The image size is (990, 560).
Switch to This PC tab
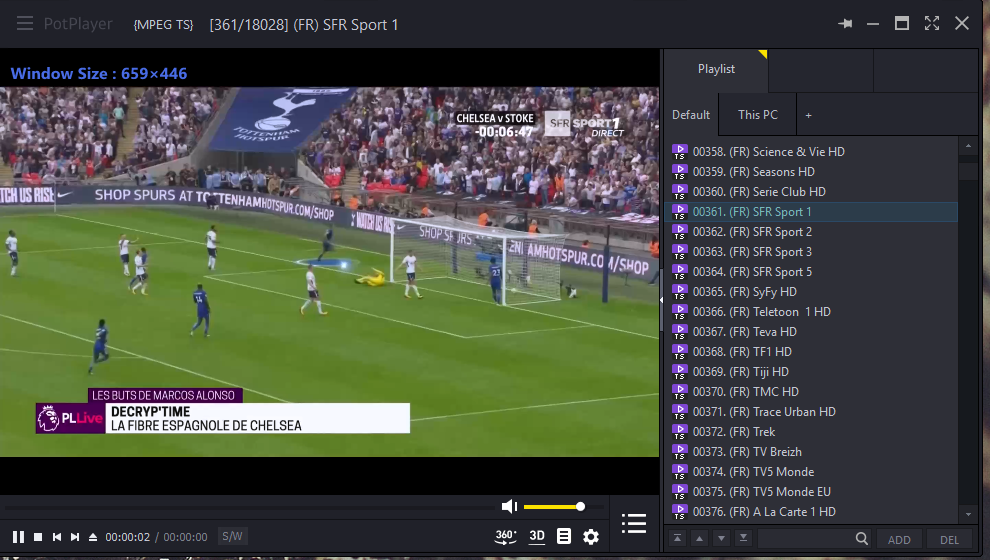pos(758,115)
